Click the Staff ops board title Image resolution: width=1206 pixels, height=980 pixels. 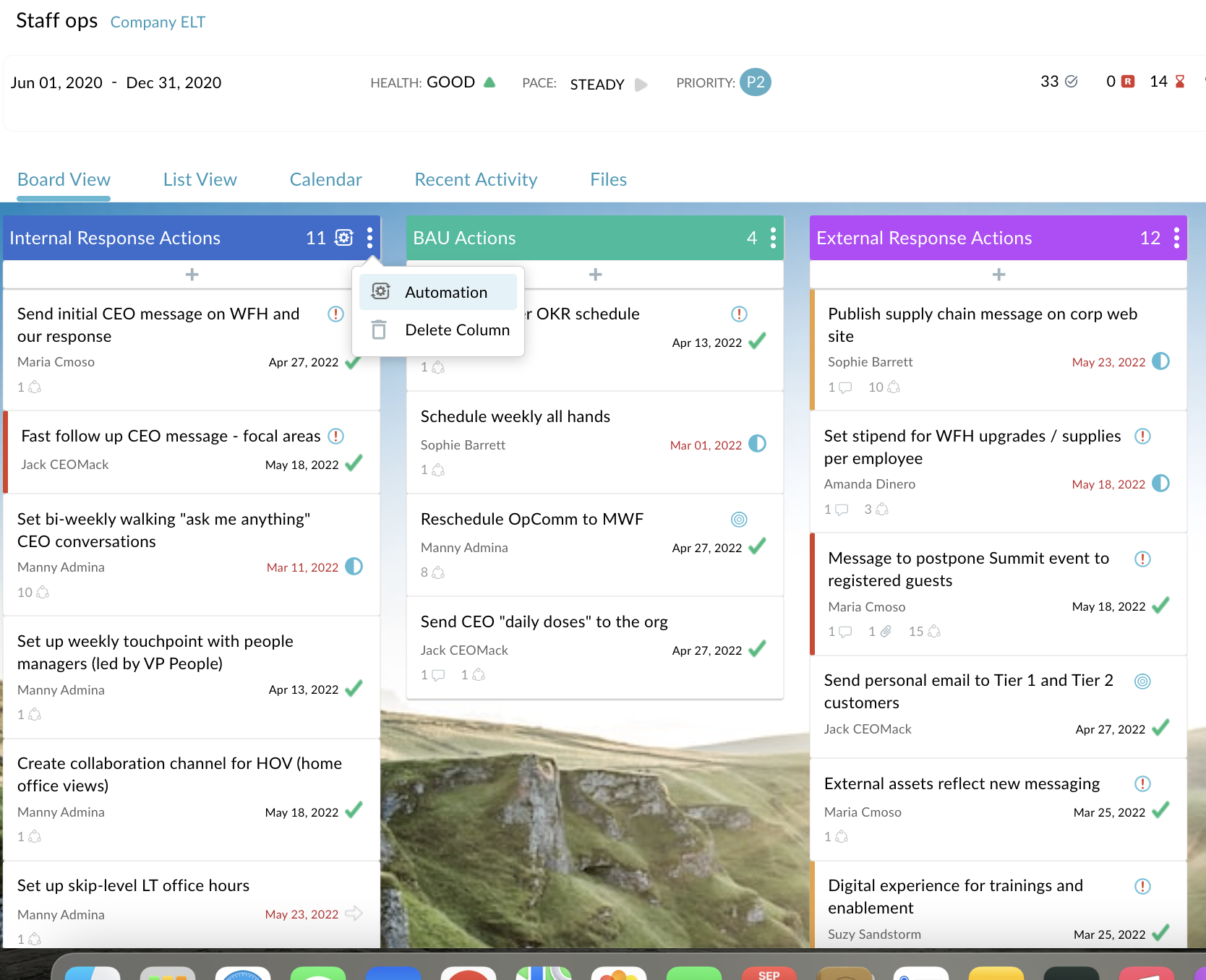coord(56,20)
